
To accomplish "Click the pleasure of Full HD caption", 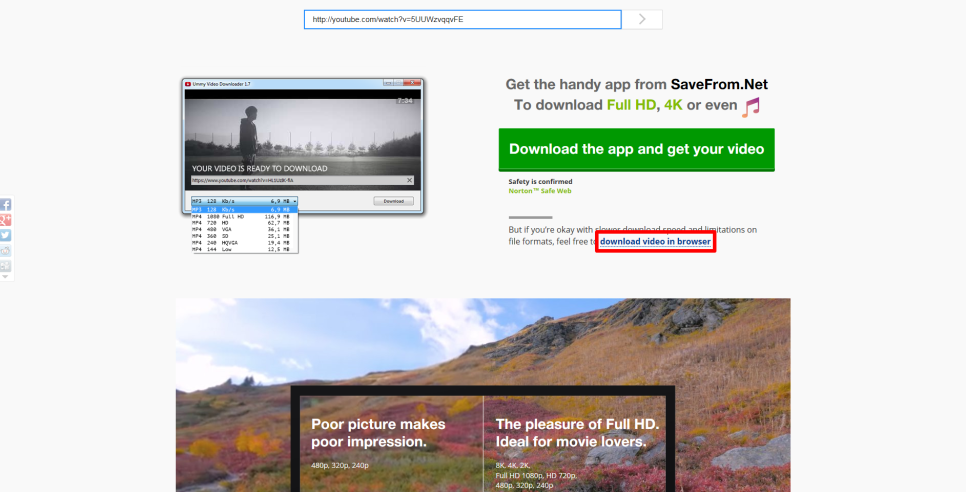I will pos(577,433).
